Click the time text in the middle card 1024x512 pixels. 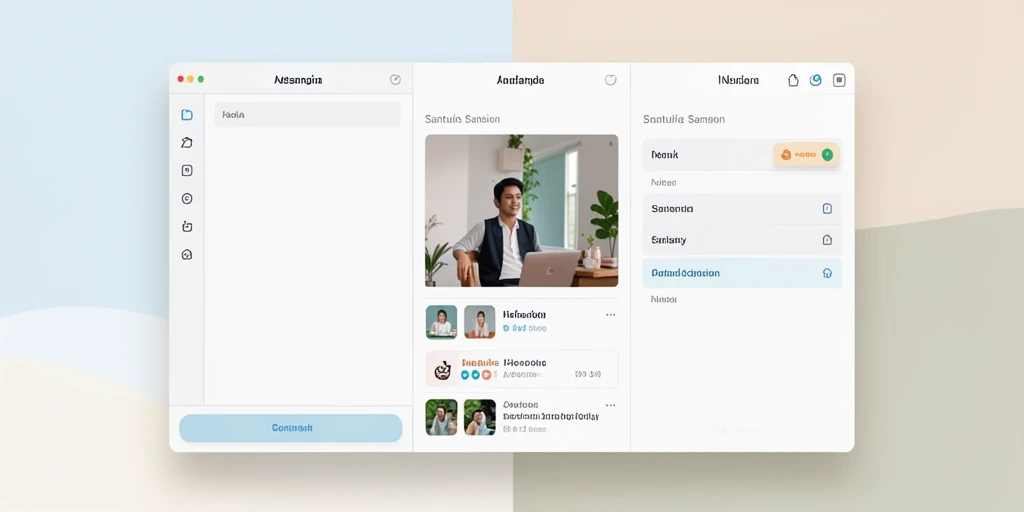[x=588, y=375]
